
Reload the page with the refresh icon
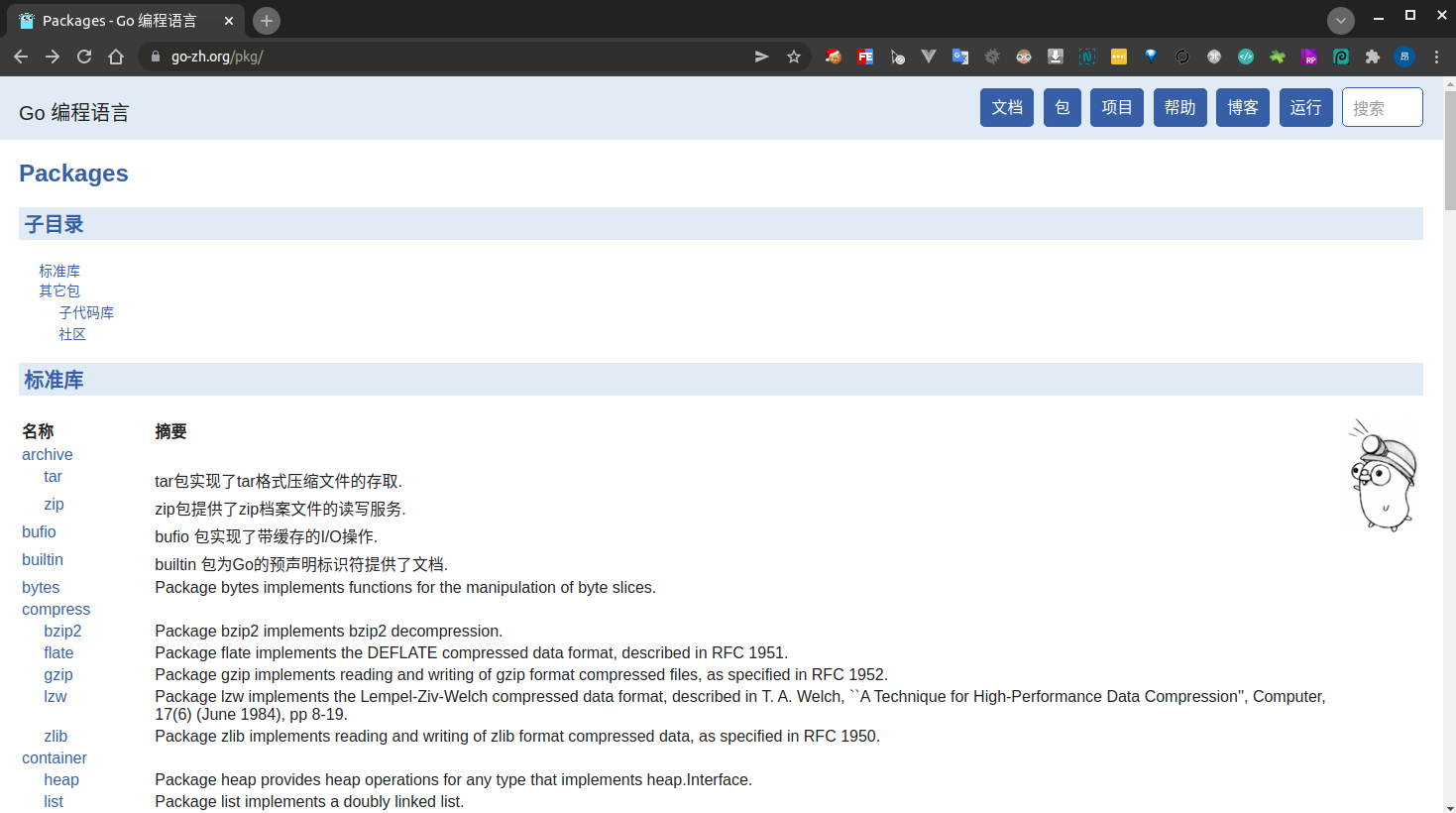(84, 57)
